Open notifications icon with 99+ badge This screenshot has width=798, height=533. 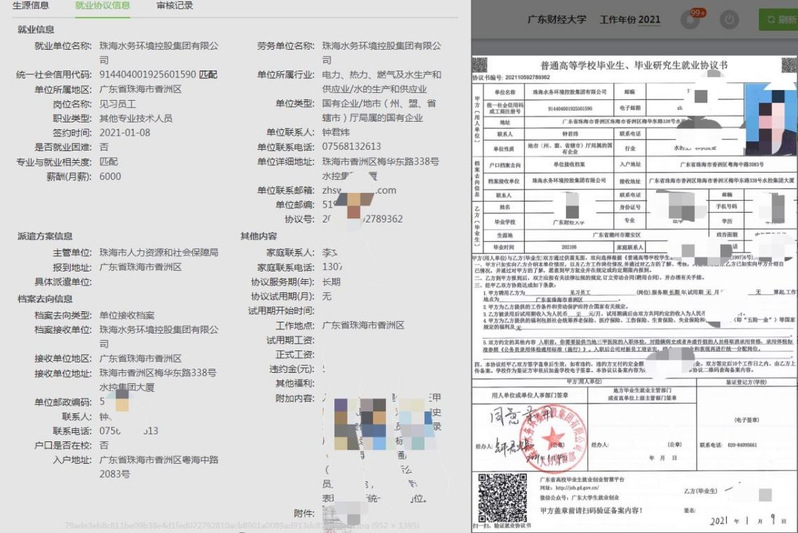click(x=691, y=19)
